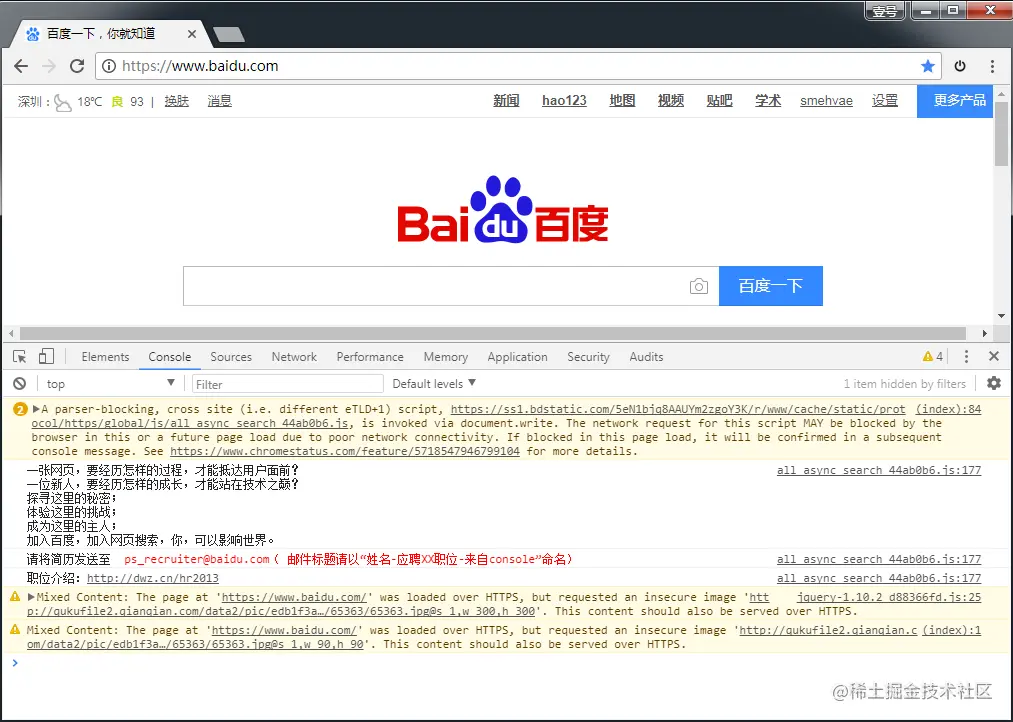1013x722 pixels.
Task: Open the Network tab
Action: 294,356
